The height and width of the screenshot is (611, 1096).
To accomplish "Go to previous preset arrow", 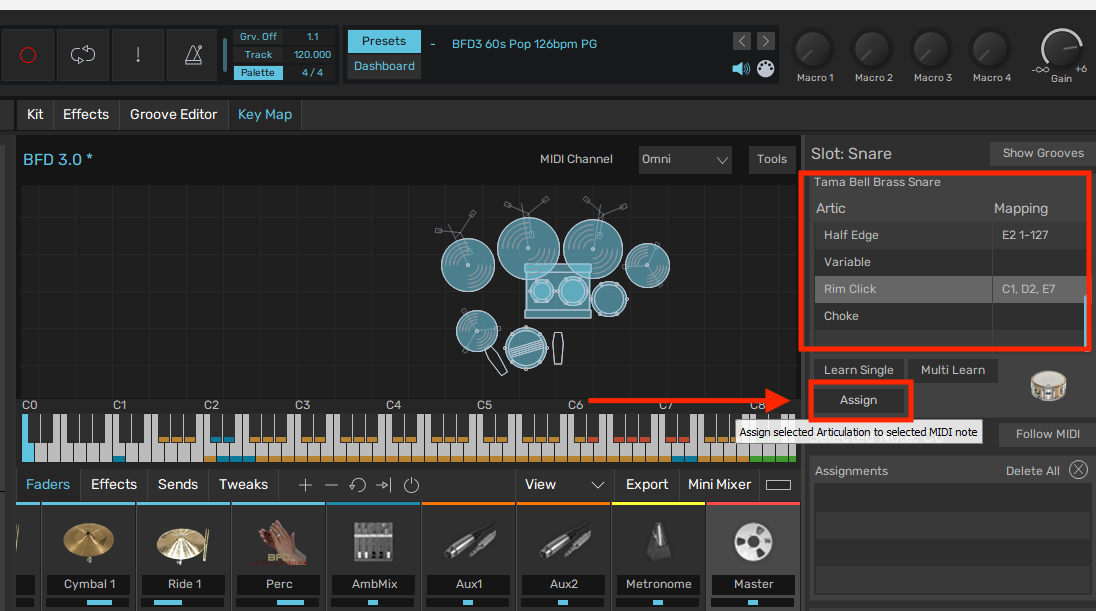I will point(742,41).
